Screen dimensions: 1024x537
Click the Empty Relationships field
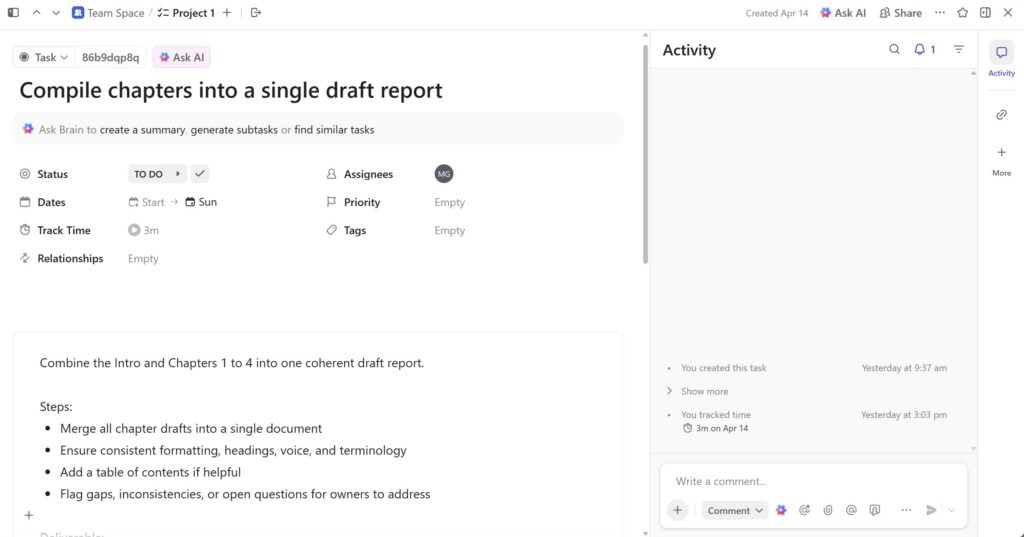[x=143, y=258]
